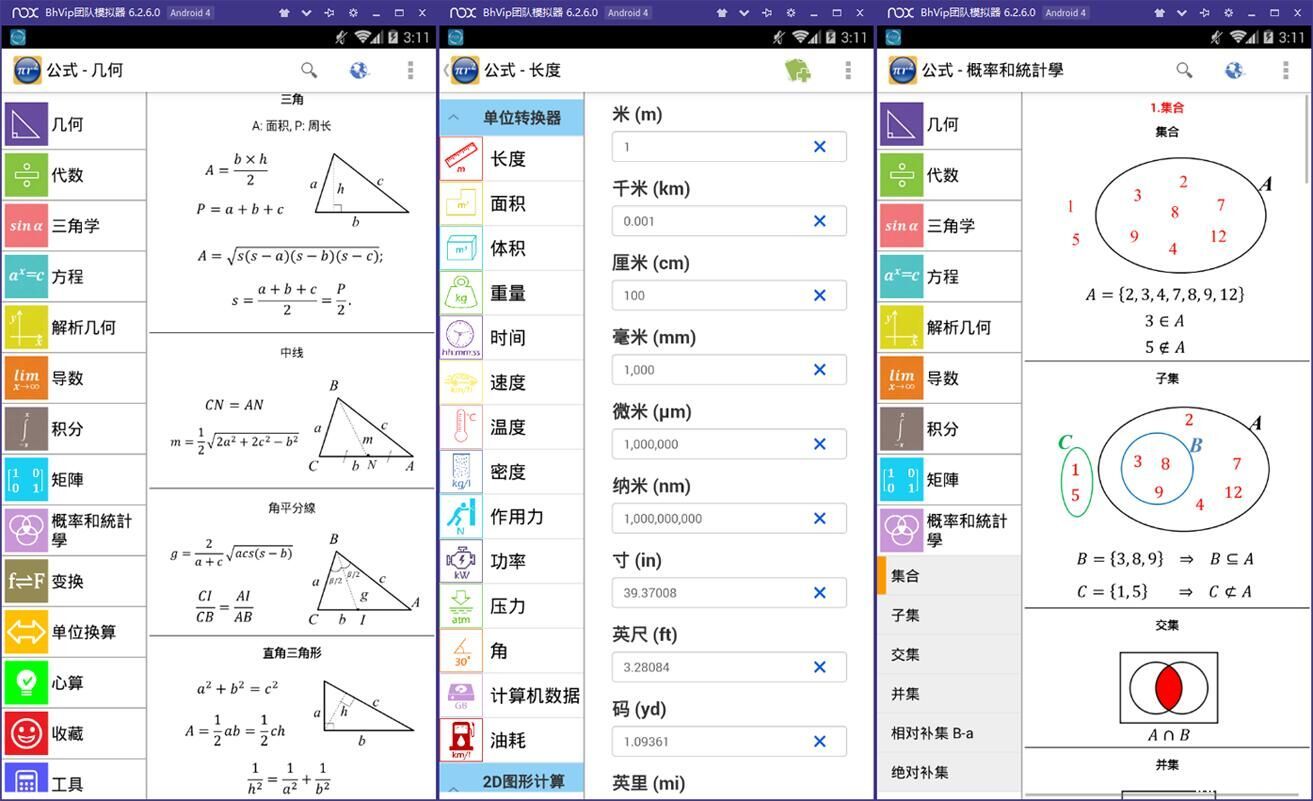Clear the 码 (yd) value
The height and width of the screenshot is (801, 1313).
point(820,741)
